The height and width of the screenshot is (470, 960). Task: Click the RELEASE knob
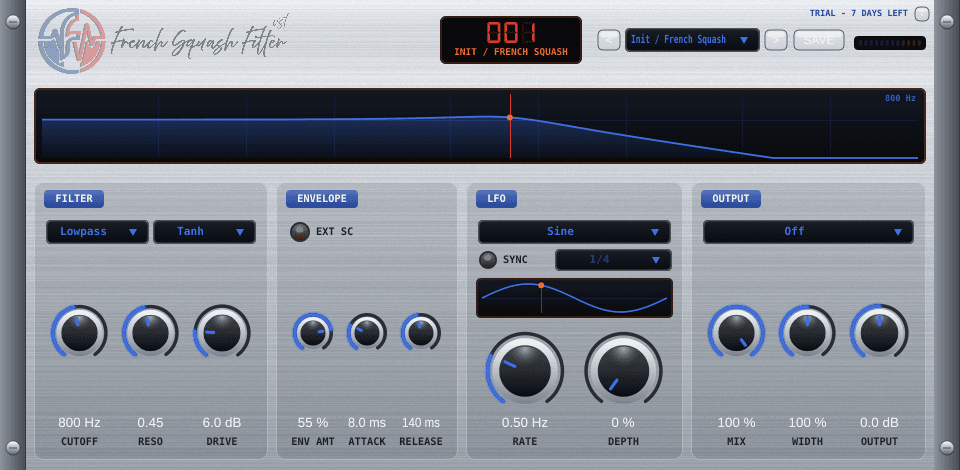point(421,333)
